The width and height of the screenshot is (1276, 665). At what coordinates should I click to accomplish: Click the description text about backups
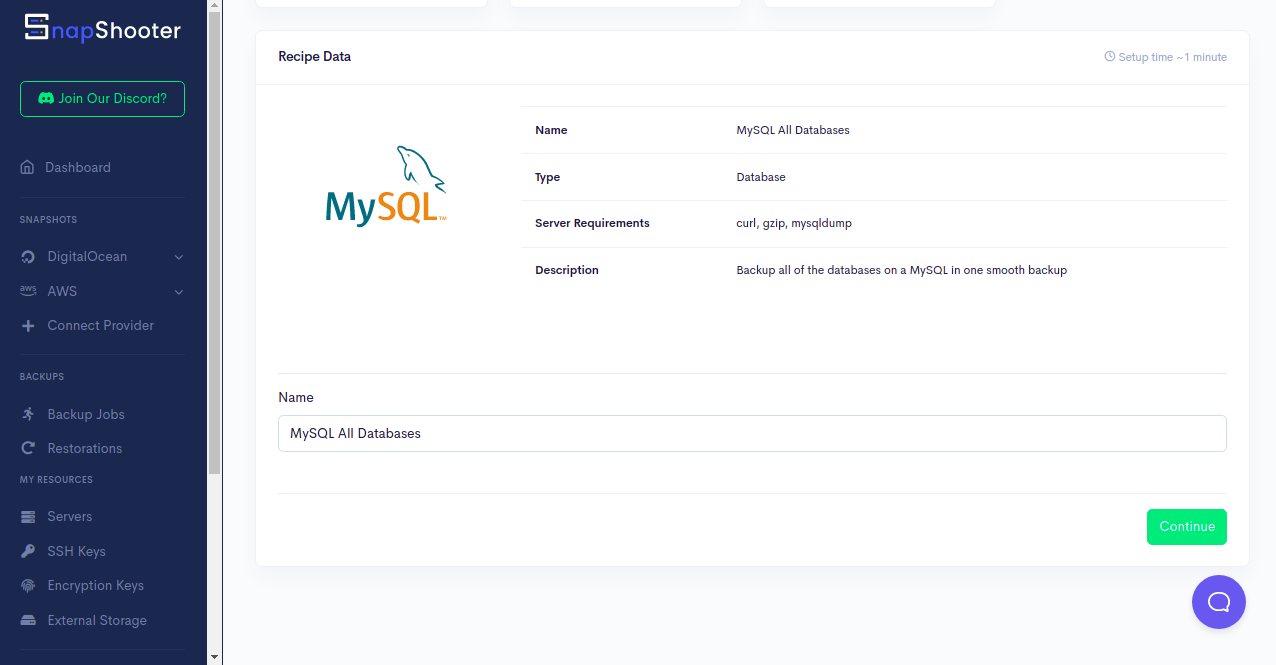(x=902, y=270)
